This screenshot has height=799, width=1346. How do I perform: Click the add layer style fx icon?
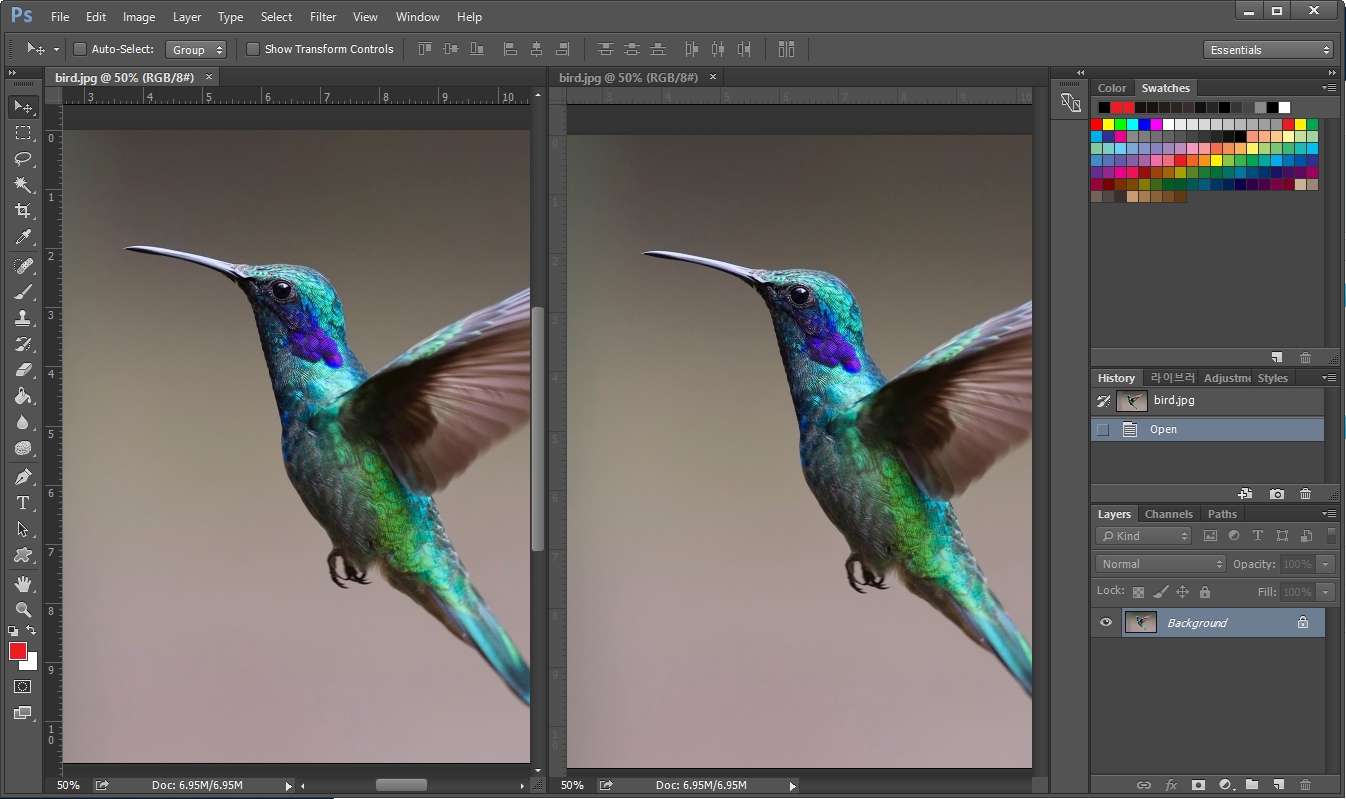pos(1171,786)
